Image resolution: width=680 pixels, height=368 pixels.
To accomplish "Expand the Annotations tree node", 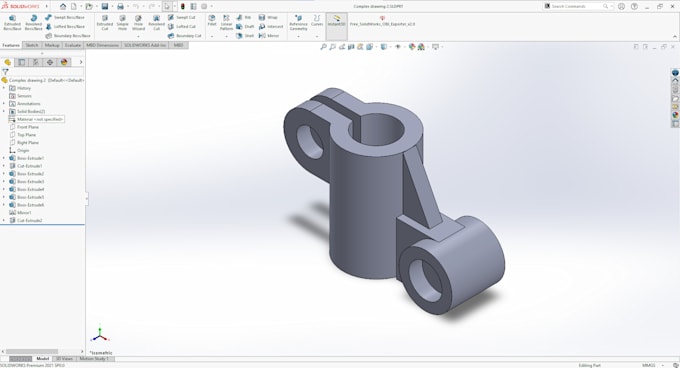I will 4,104.
